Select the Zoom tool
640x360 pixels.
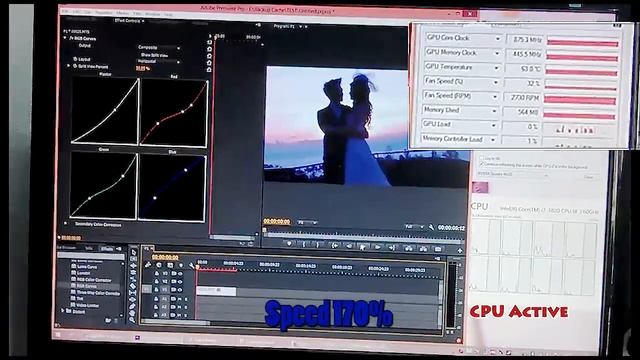click(x=133, y=320)
